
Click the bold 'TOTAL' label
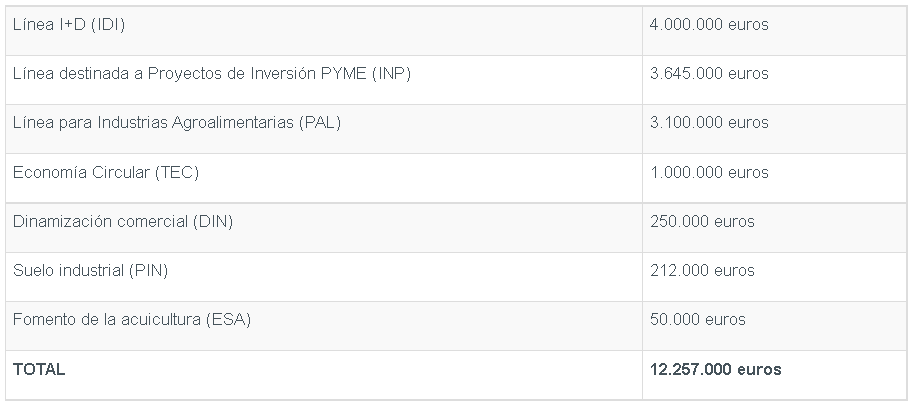pyautogui.click(x=39, y=369)
